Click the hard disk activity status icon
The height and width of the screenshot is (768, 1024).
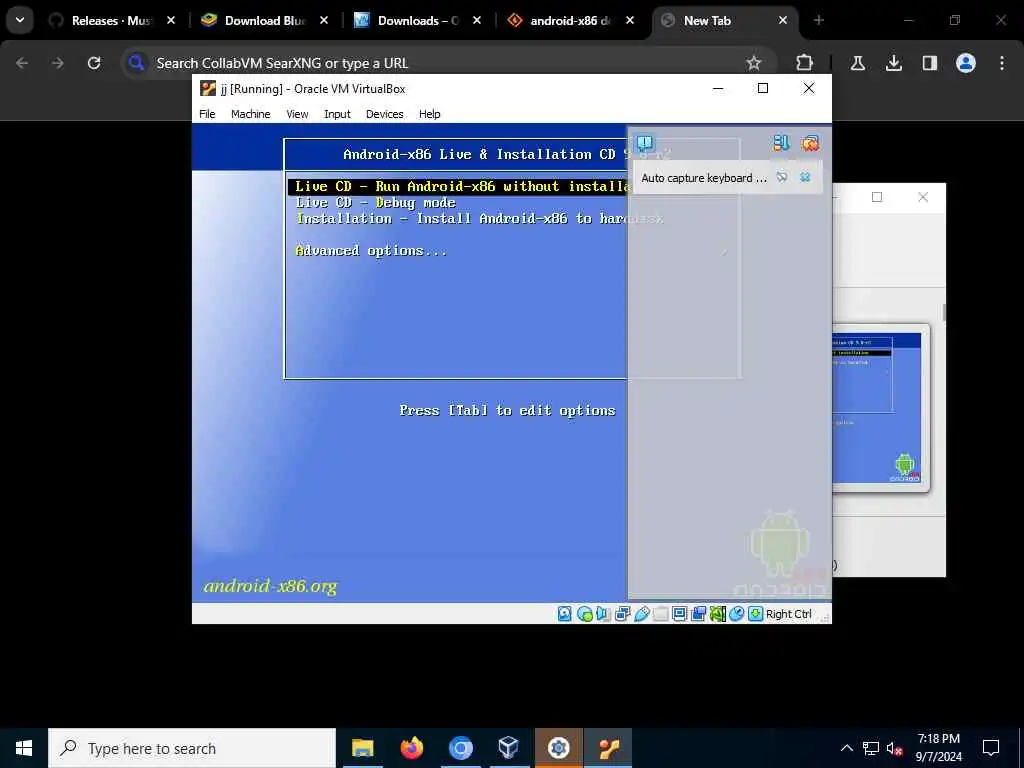click(565, 614)
